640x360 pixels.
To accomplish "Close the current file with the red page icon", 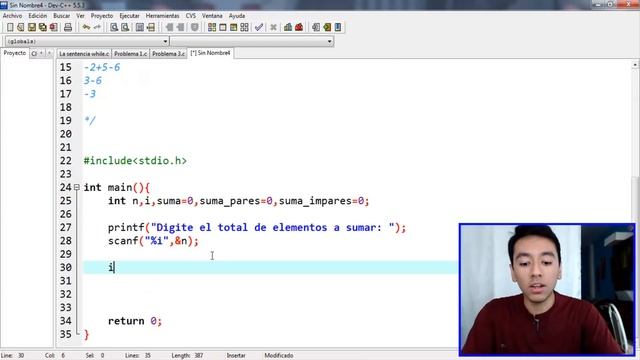I will pyautogui.click(x=53, y=27).
